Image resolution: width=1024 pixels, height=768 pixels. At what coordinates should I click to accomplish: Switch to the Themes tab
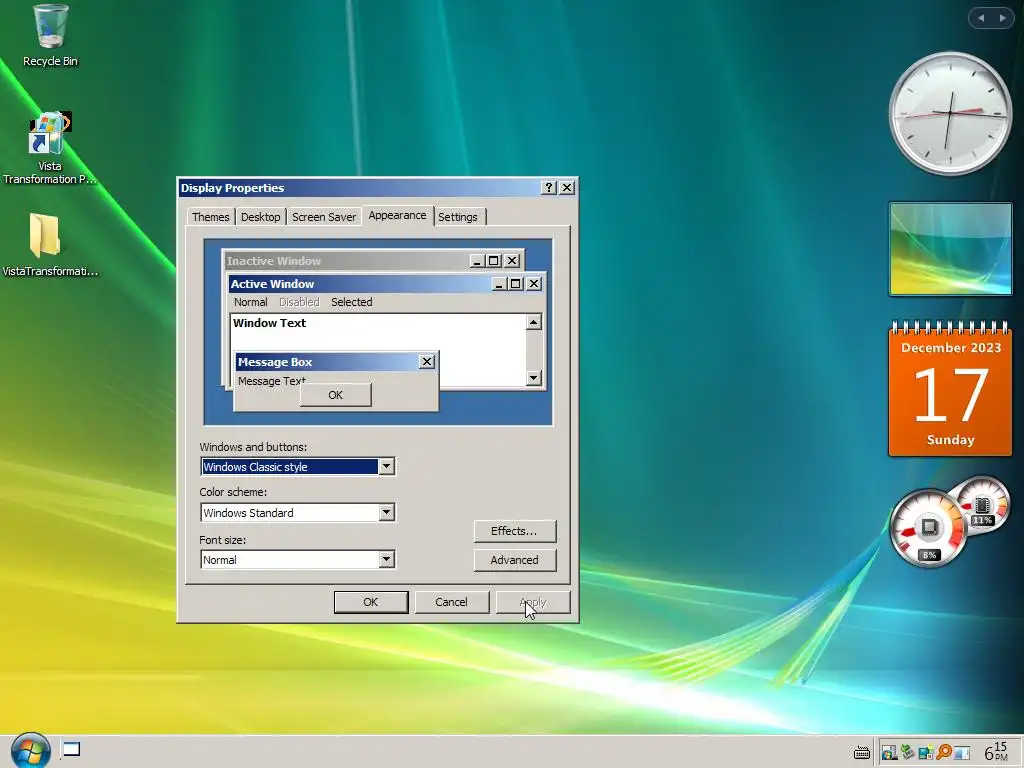coord(210,217)
